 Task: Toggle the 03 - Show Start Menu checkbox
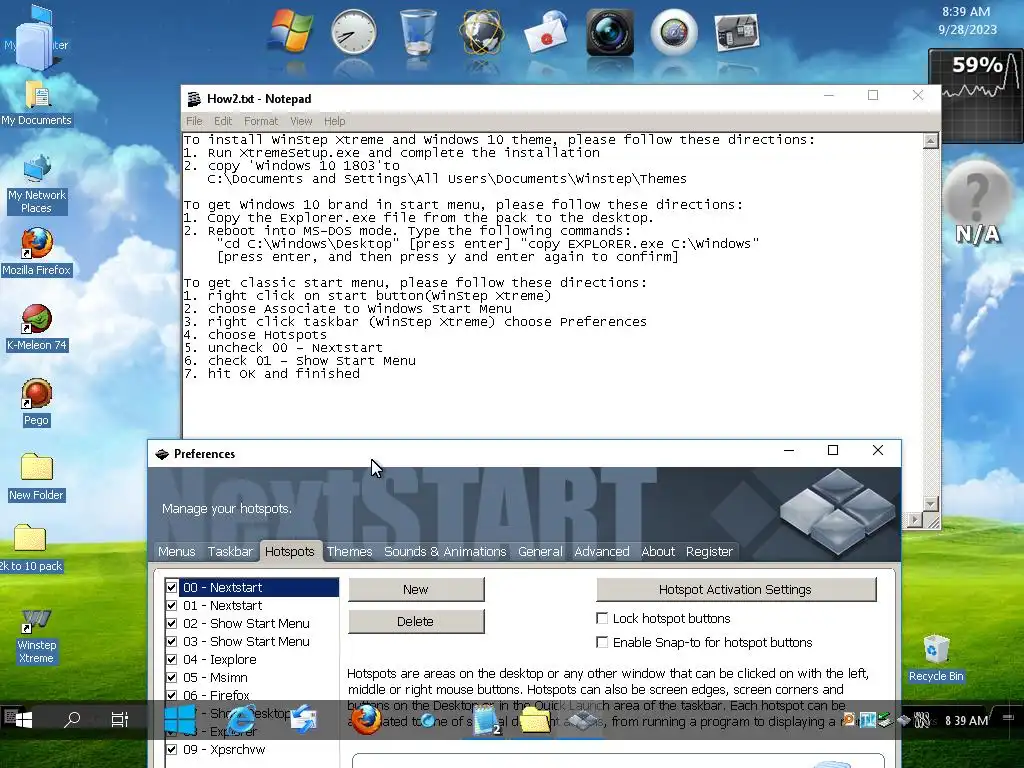click(172, 641)
